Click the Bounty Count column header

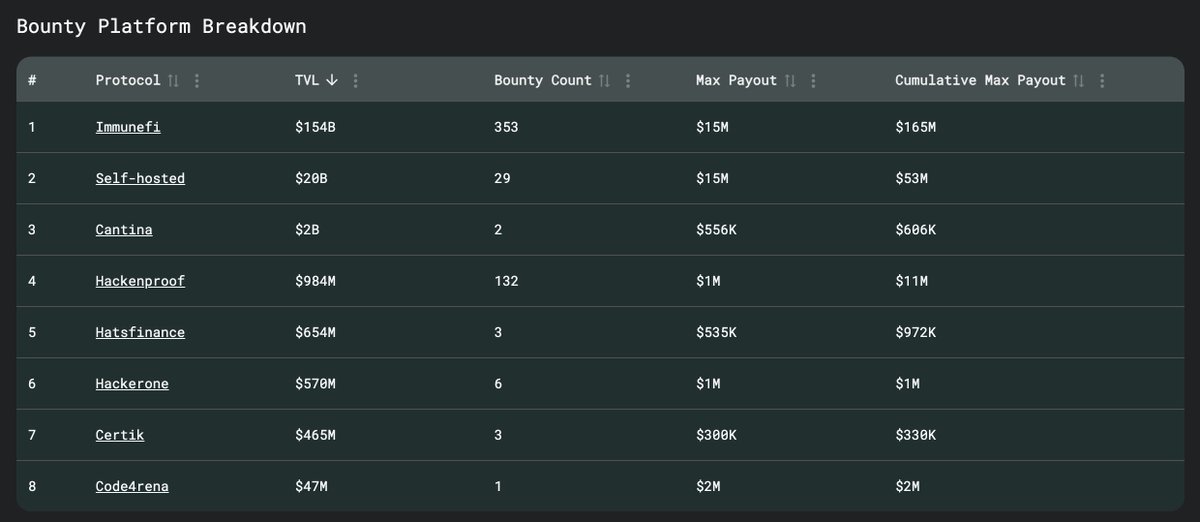(543, 80)
